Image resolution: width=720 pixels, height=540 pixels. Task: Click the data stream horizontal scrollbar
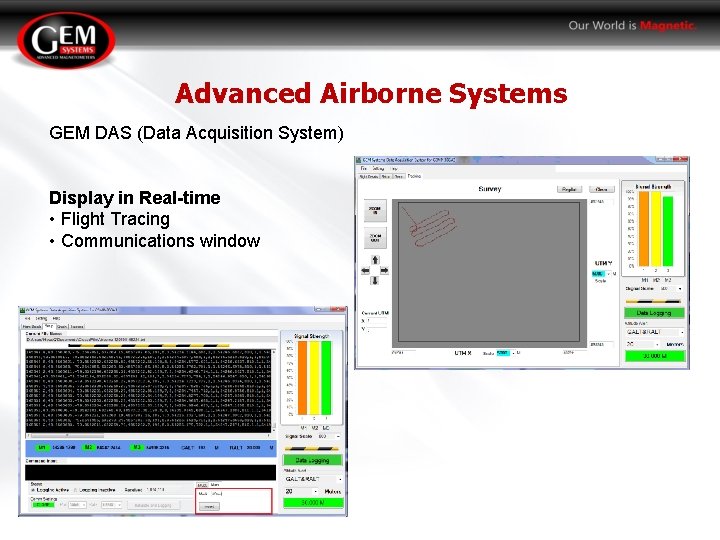[149, 435]
